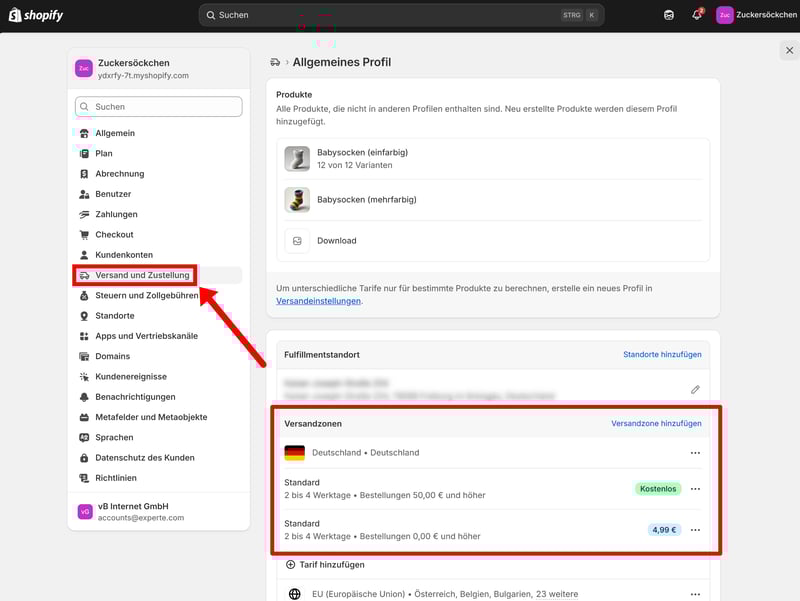Open options menu for Deutschland shipping zone
Screen dimensions: 800x601
coord(695,453)
